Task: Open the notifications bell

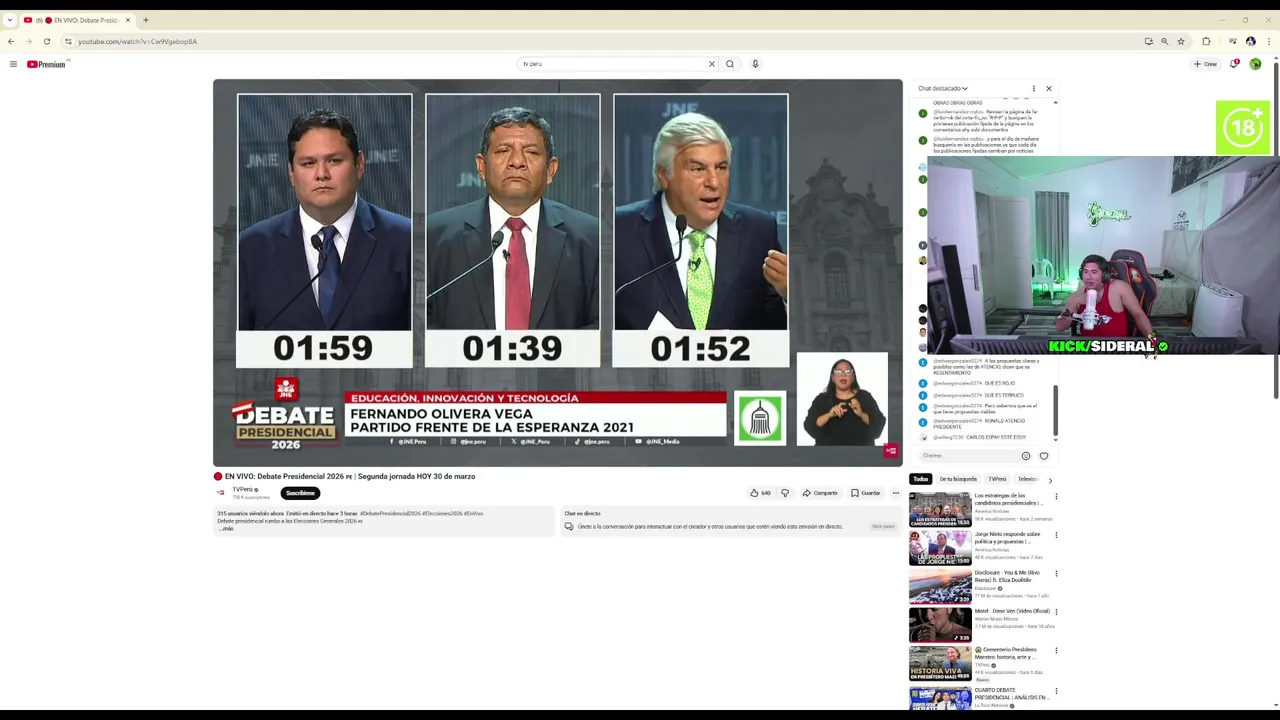Action: (1234, 63)
